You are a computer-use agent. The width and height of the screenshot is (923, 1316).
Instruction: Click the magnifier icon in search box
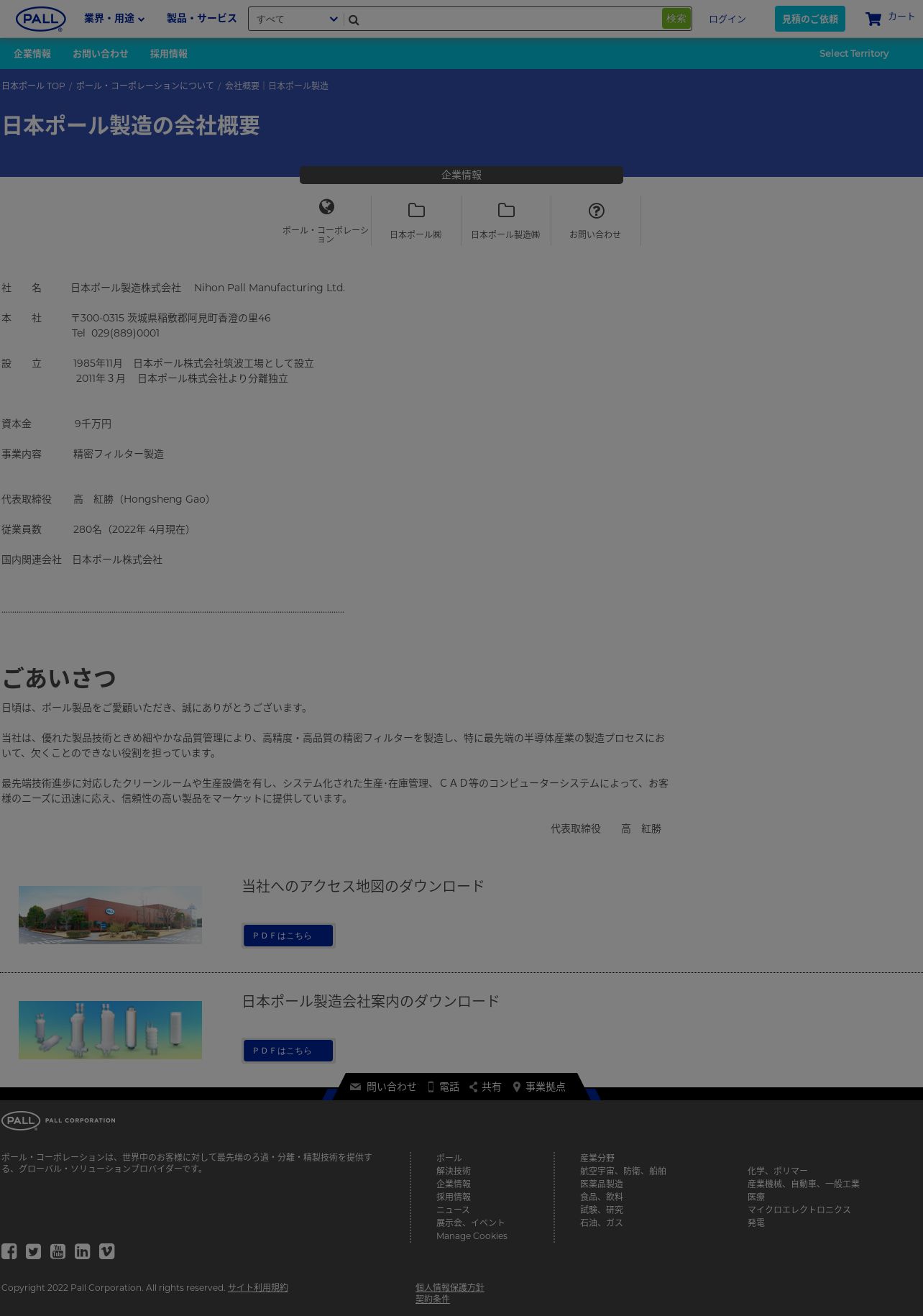tap(354, 20)
